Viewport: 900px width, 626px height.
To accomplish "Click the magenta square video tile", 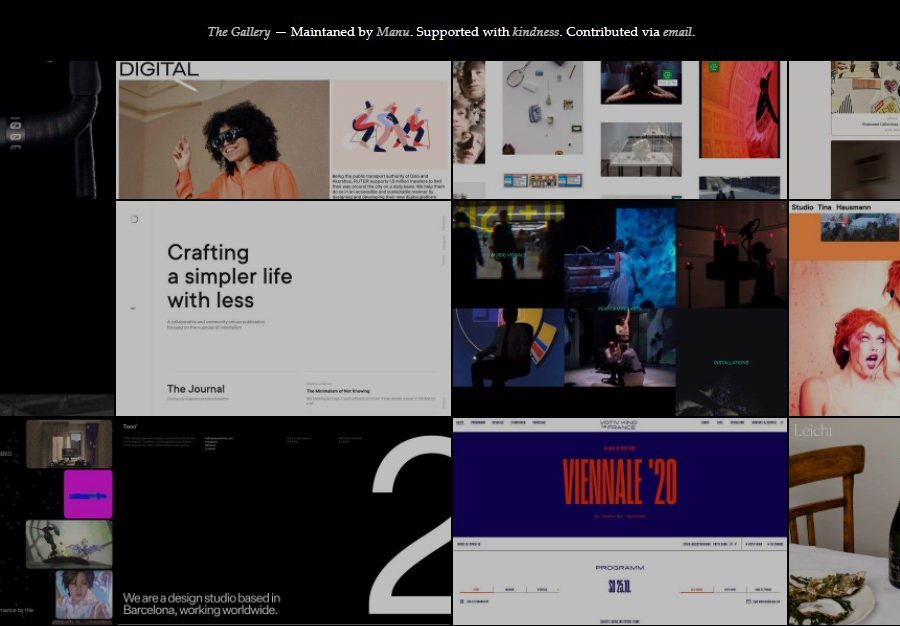I will point(88,494).
